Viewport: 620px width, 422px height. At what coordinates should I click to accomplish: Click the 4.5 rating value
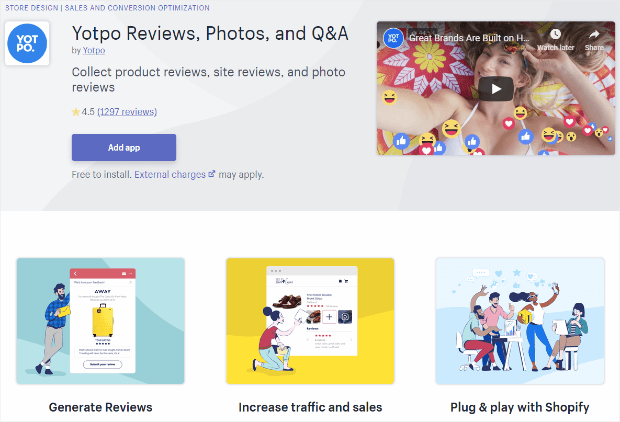88,112
